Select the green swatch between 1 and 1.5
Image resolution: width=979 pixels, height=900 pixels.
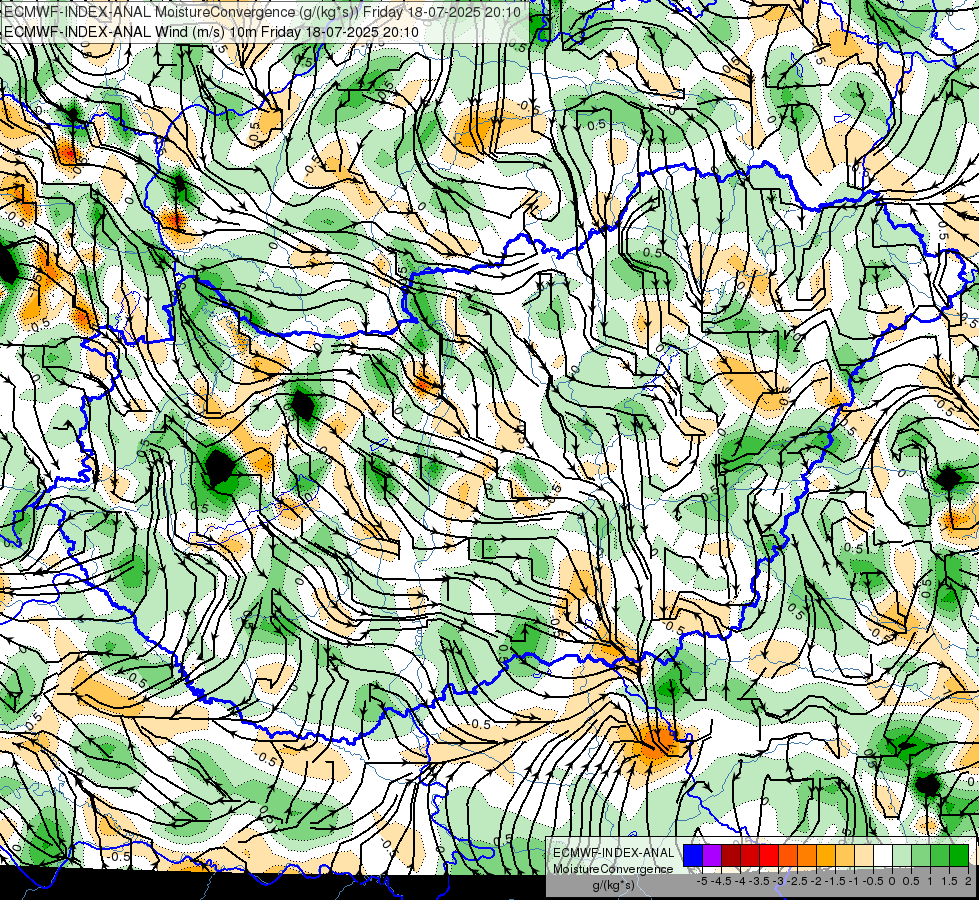pos(940,855)
